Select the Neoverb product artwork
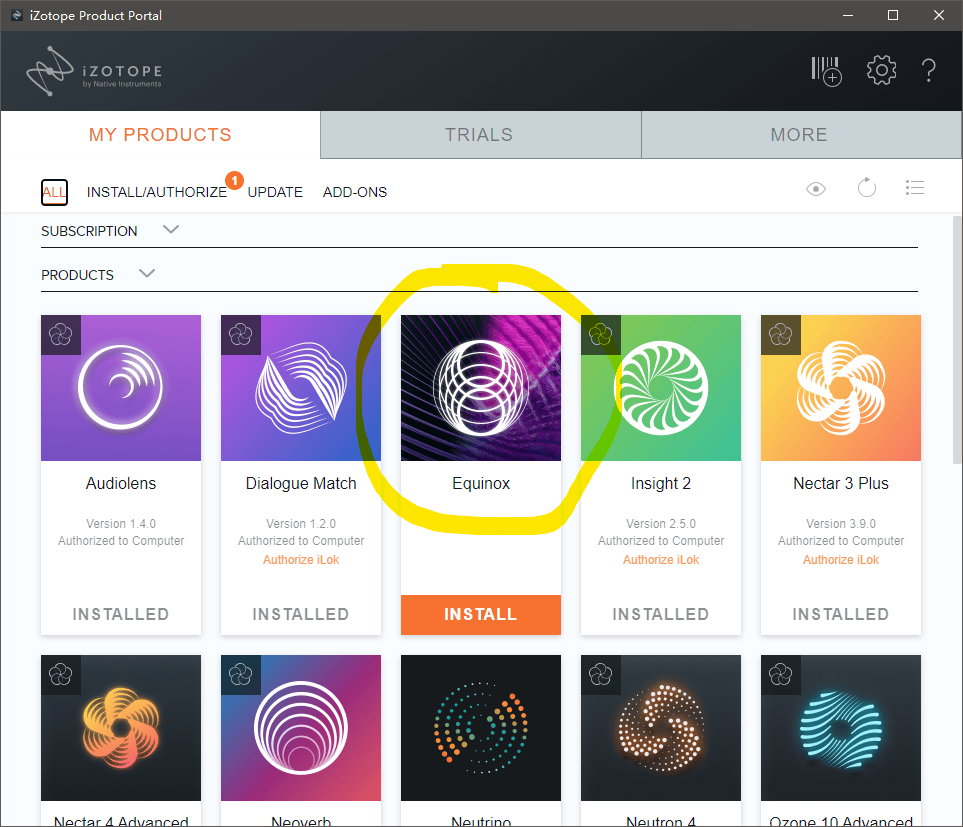The image size is (963, 827). 301,728
